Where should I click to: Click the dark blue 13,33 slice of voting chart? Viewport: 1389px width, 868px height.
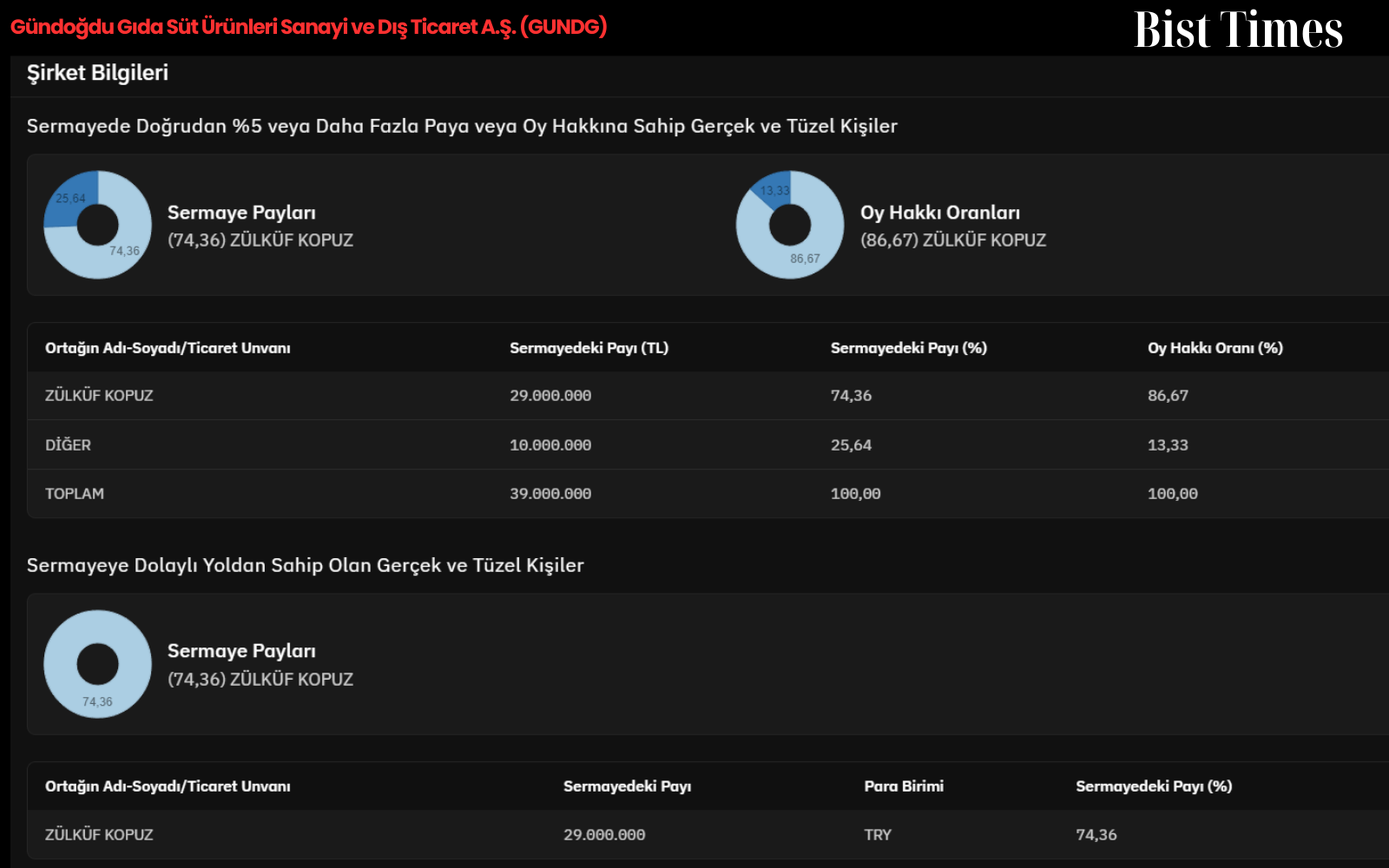pyautogui.click(x=774, y=190)
